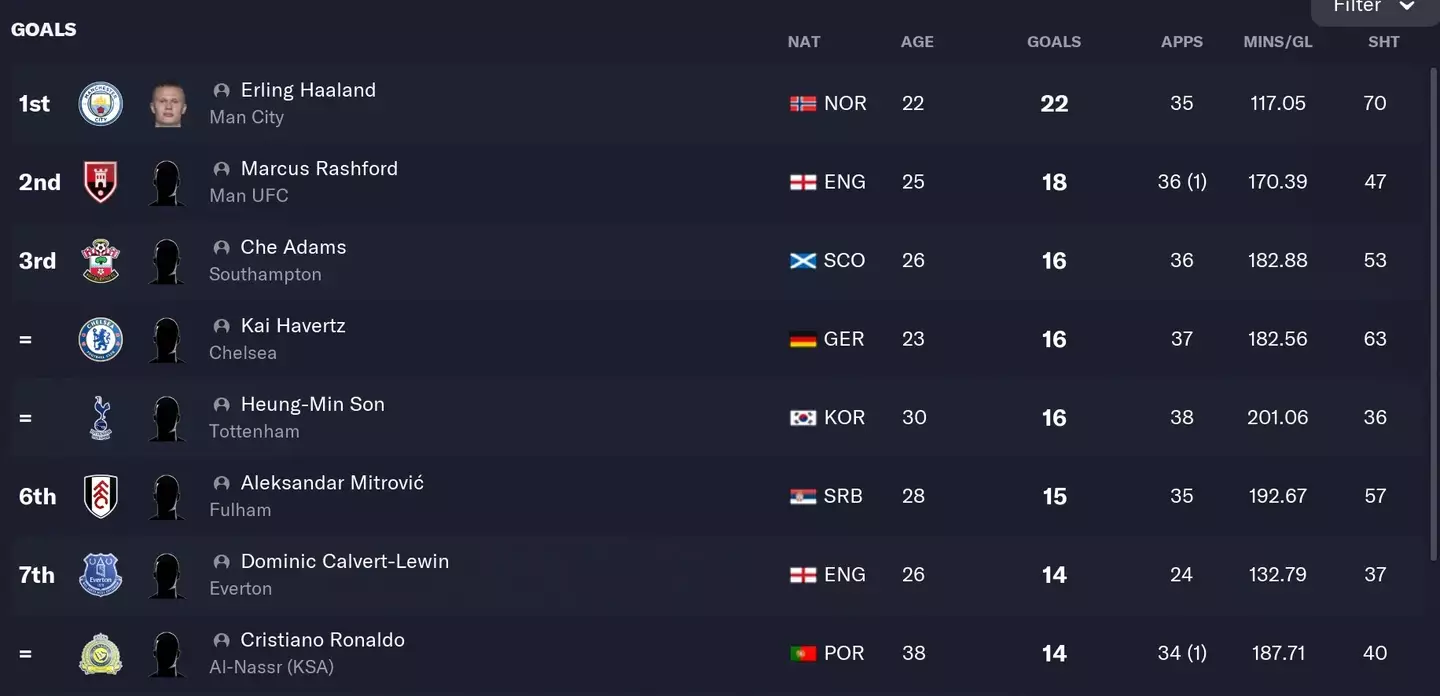Click the info icon beside Kai Havertz
Screen dimensions: 1440x696
(x=222, y=326)
